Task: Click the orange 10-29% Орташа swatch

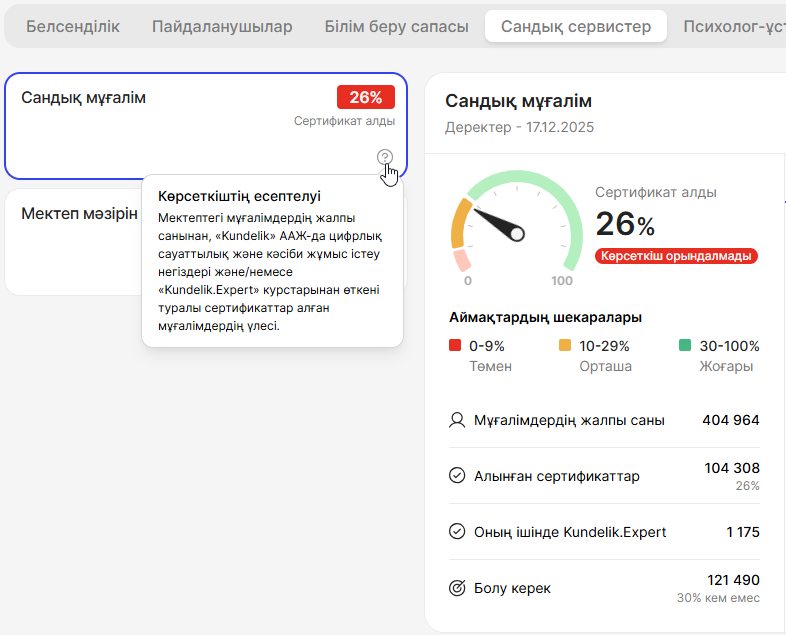Action: pyautogui.click(x=565, y=346)
